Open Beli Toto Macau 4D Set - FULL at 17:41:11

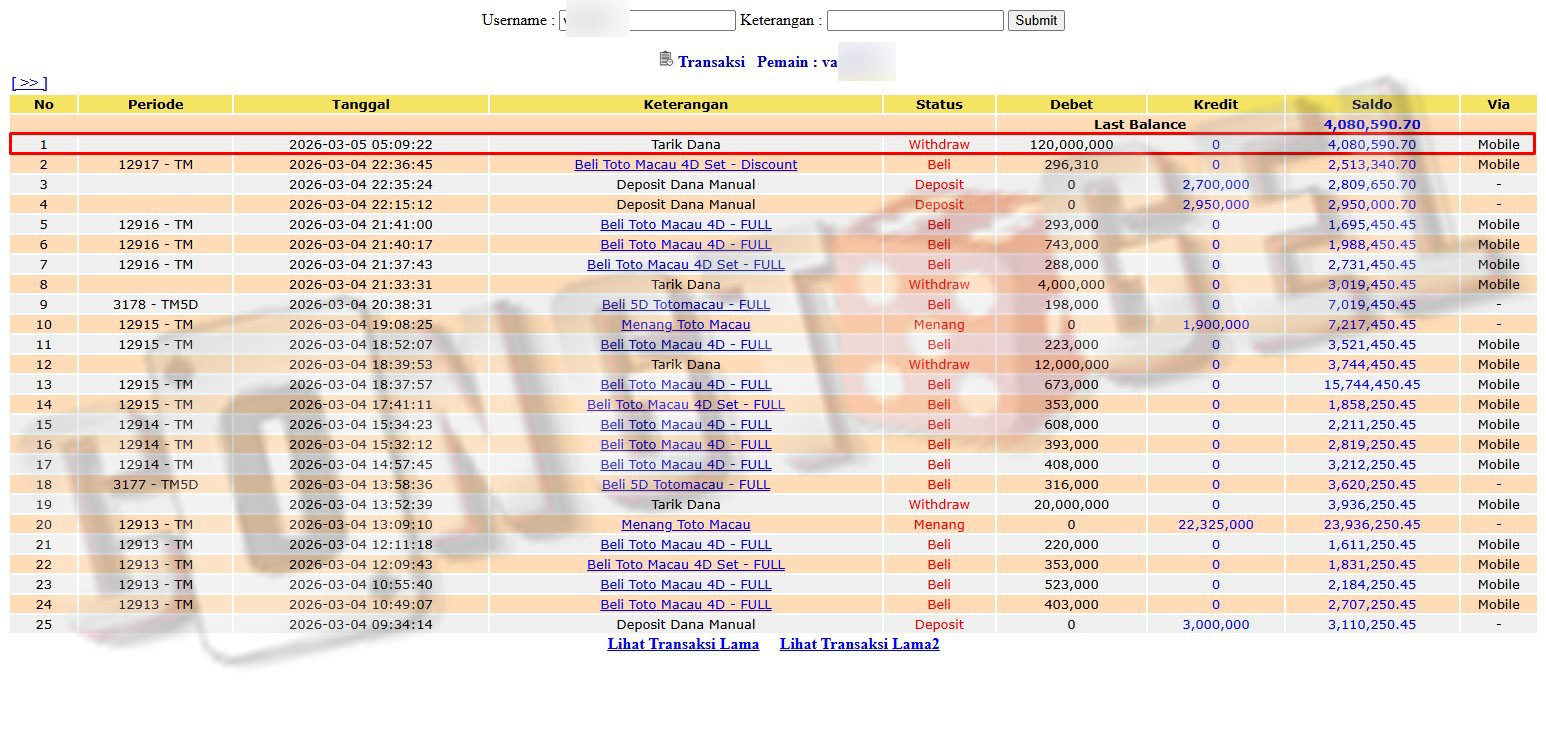pos(685,404)
